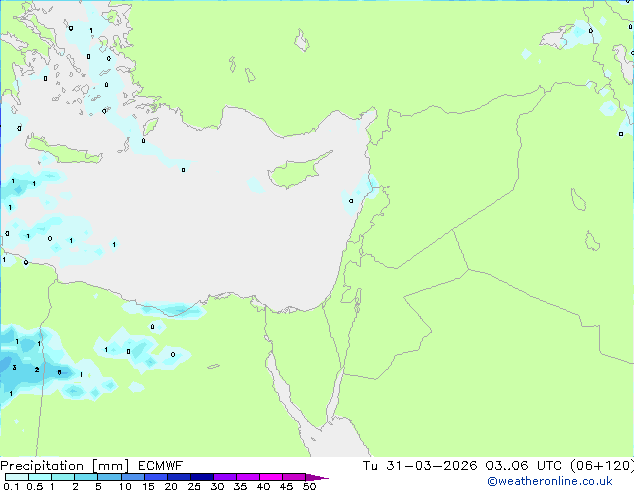Select the 35–40 mm violet legend swatch
Screen dimensions: 634x490
tap(247, 477)
